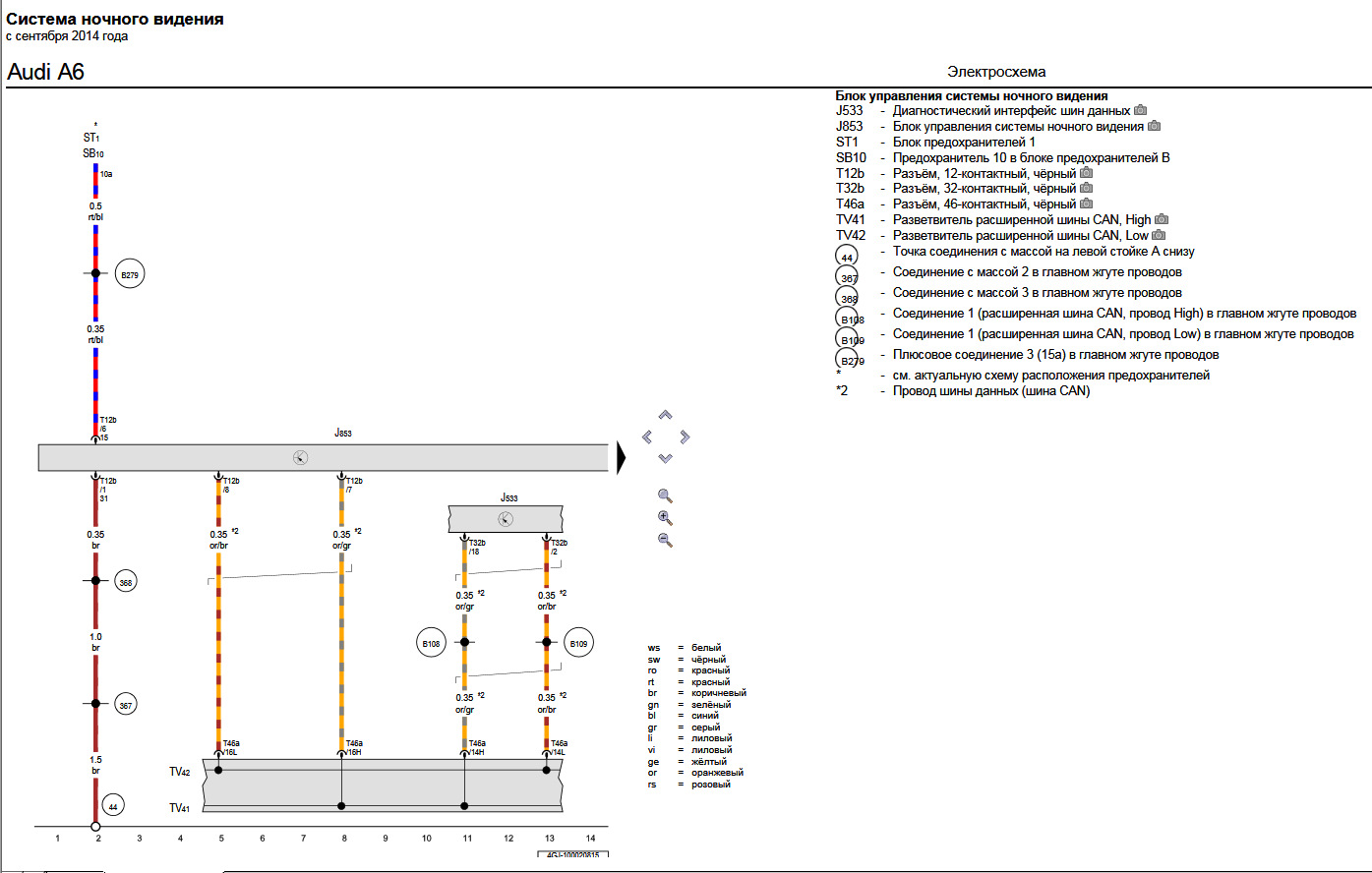
Task: Click the black continuation arrow beside J853 block
Action: [622, 458]
